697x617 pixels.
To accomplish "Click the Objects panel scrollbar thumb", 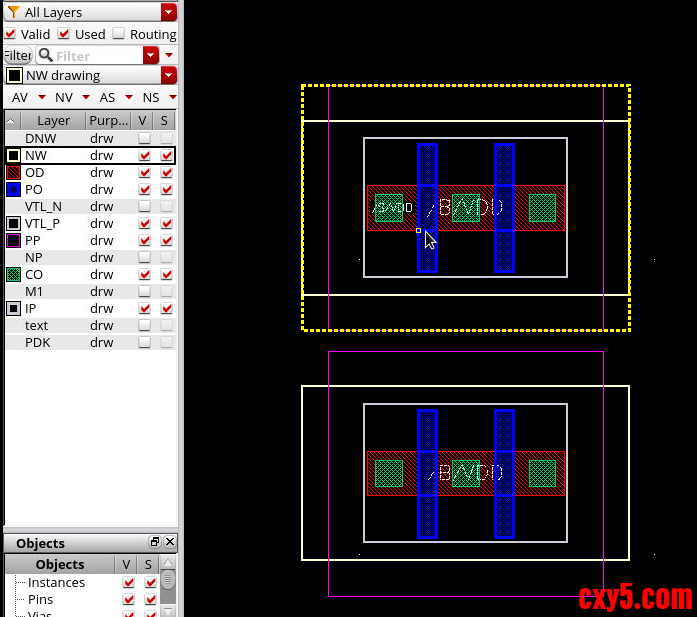I will pyautogui.click(x=168, y=581).
